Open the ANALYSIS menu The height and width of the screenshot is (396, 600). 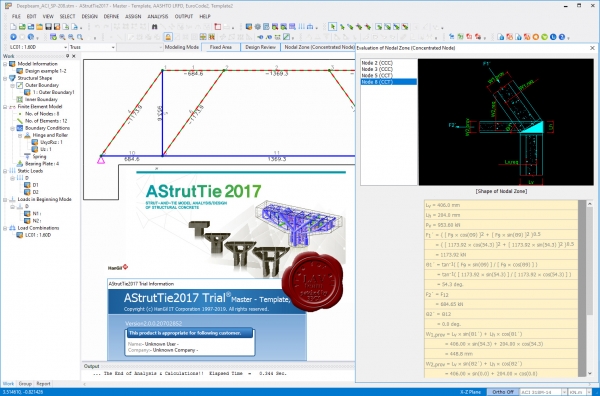158,16
